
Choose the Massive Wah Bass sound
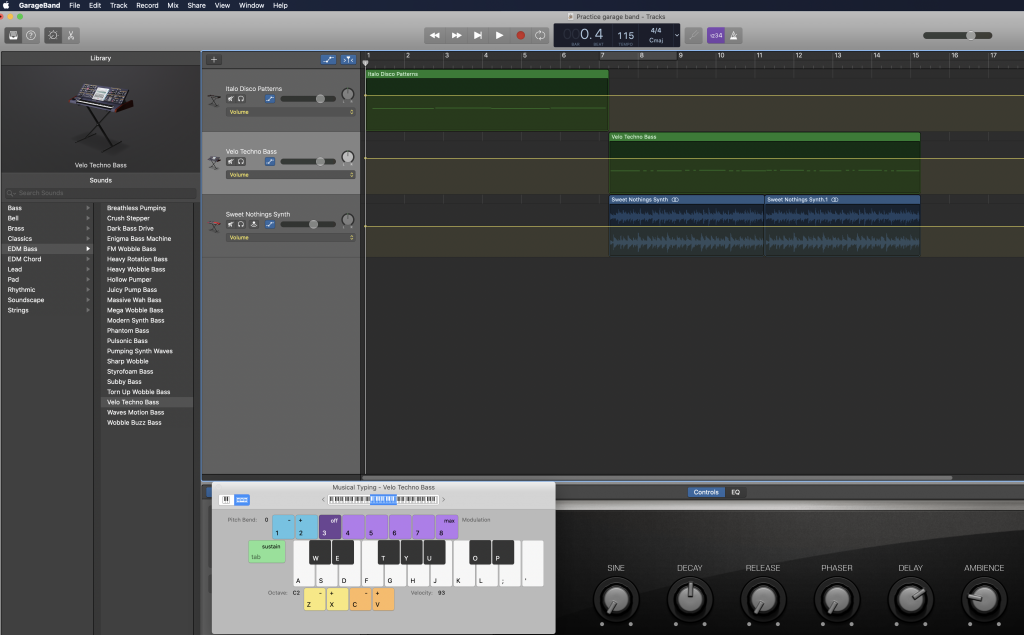coord(134,300)
